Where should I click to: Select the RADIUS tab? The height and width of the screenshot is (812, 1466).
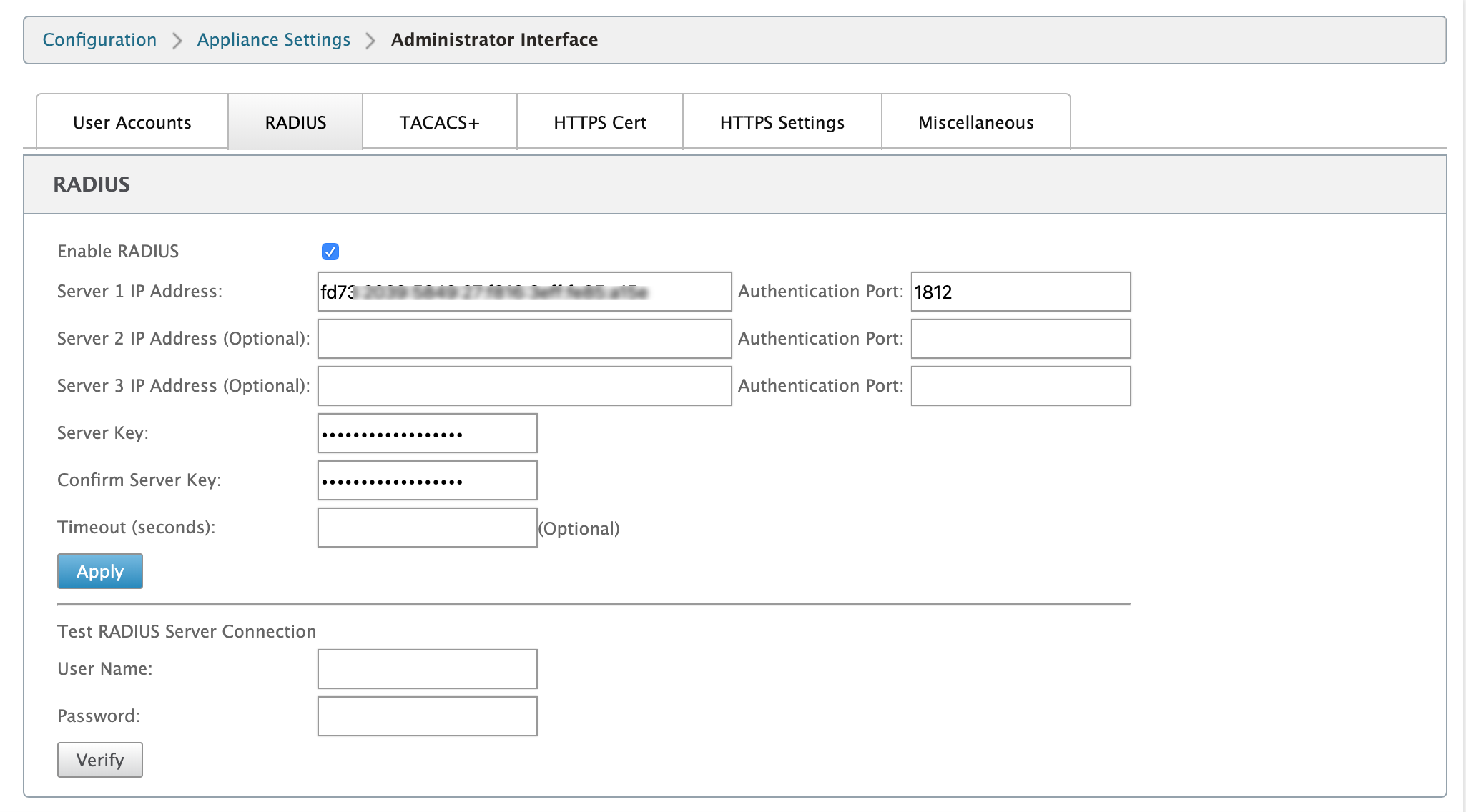coord(295,122)
